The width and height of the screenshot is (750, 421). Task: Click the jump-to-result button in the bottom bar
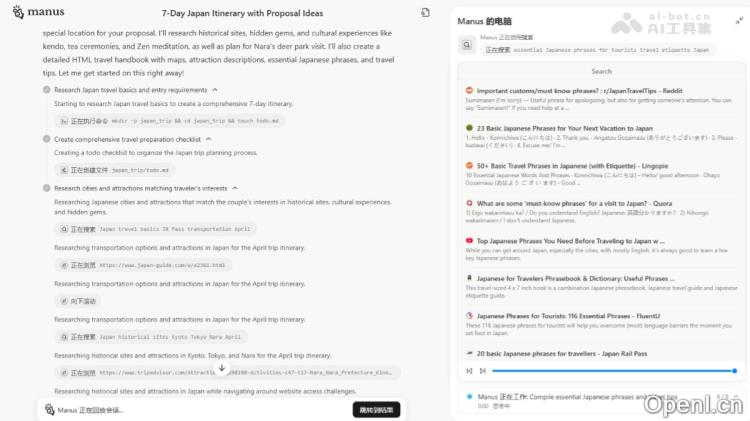tap(376, 409)
